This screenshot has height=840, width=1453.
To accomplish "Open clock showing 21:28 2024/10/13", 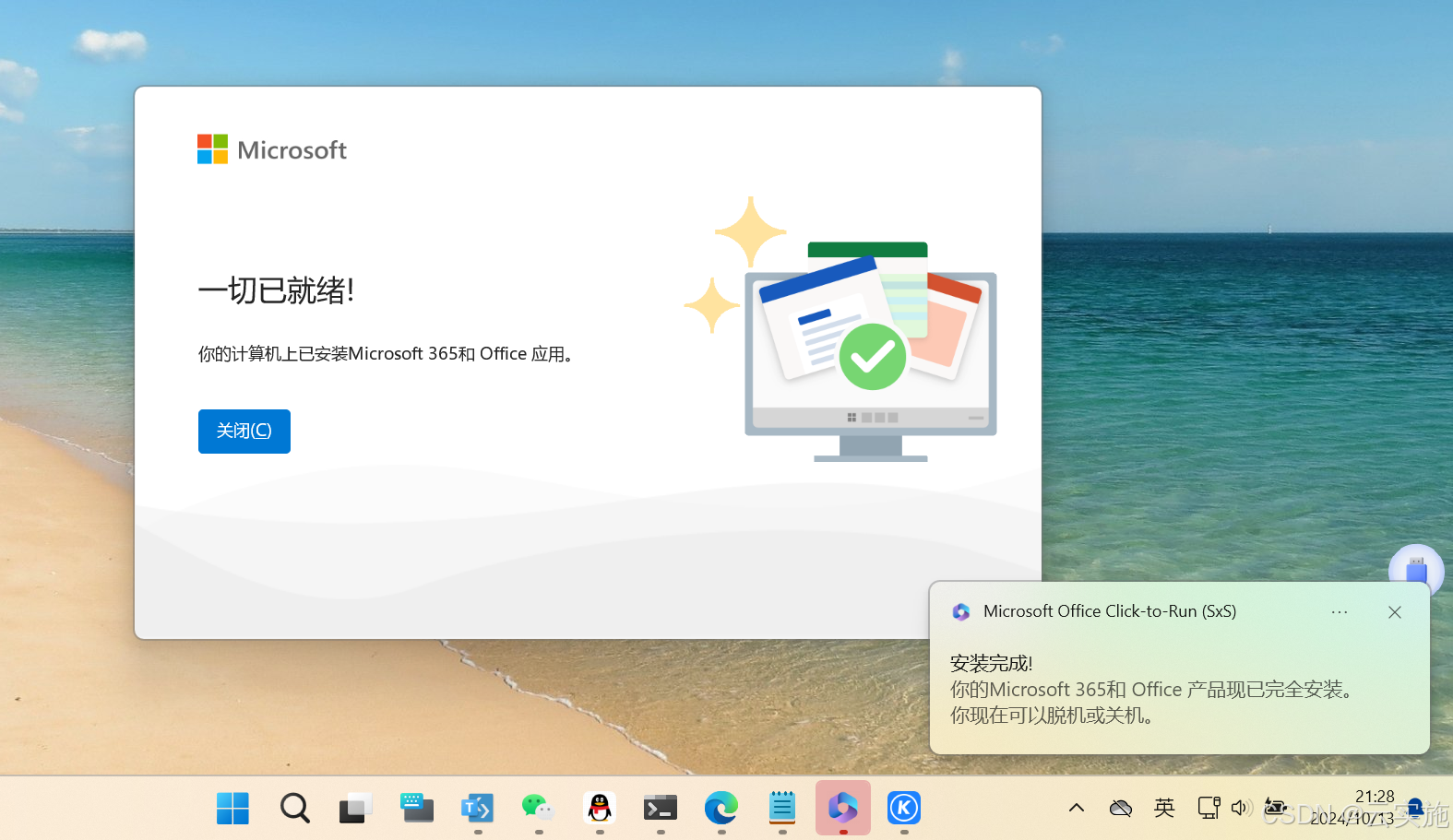I will [1352, 808].
